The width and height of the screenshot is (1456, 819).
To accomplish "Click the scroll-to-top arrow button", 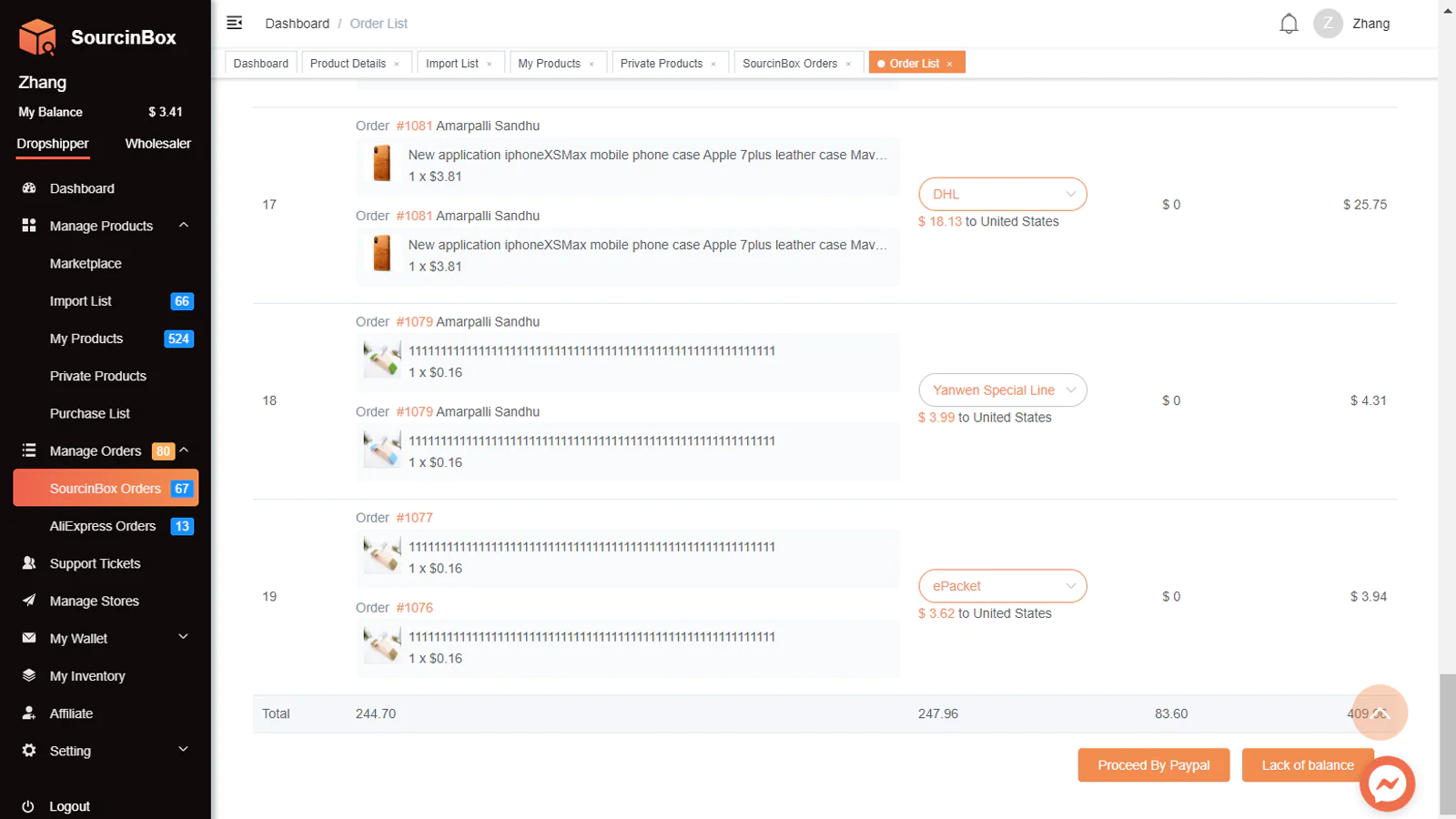I will point(1380,713).
